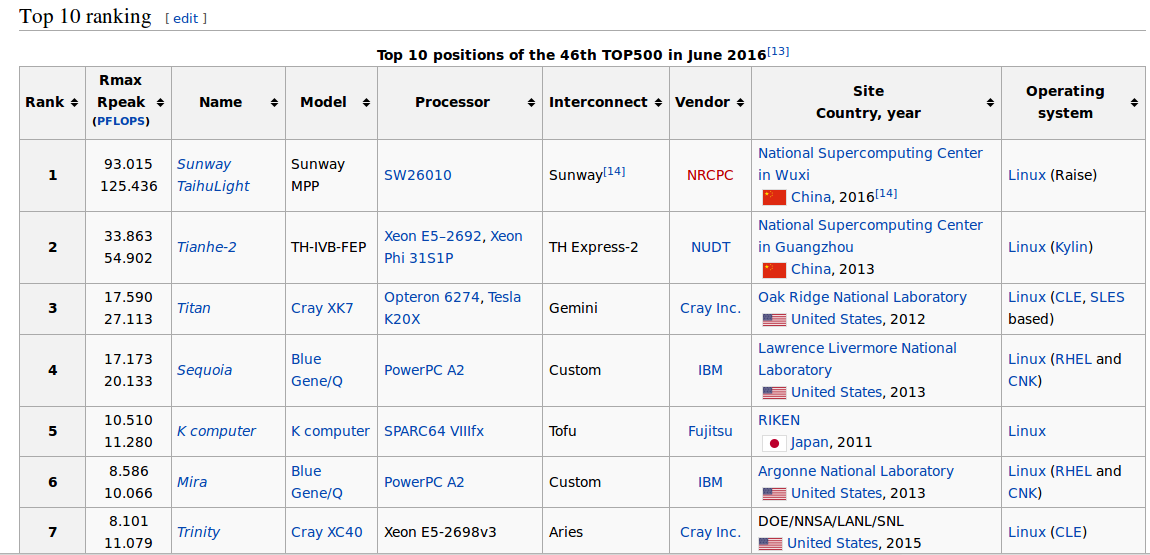Click US flag in Mira row

point(774,493)
